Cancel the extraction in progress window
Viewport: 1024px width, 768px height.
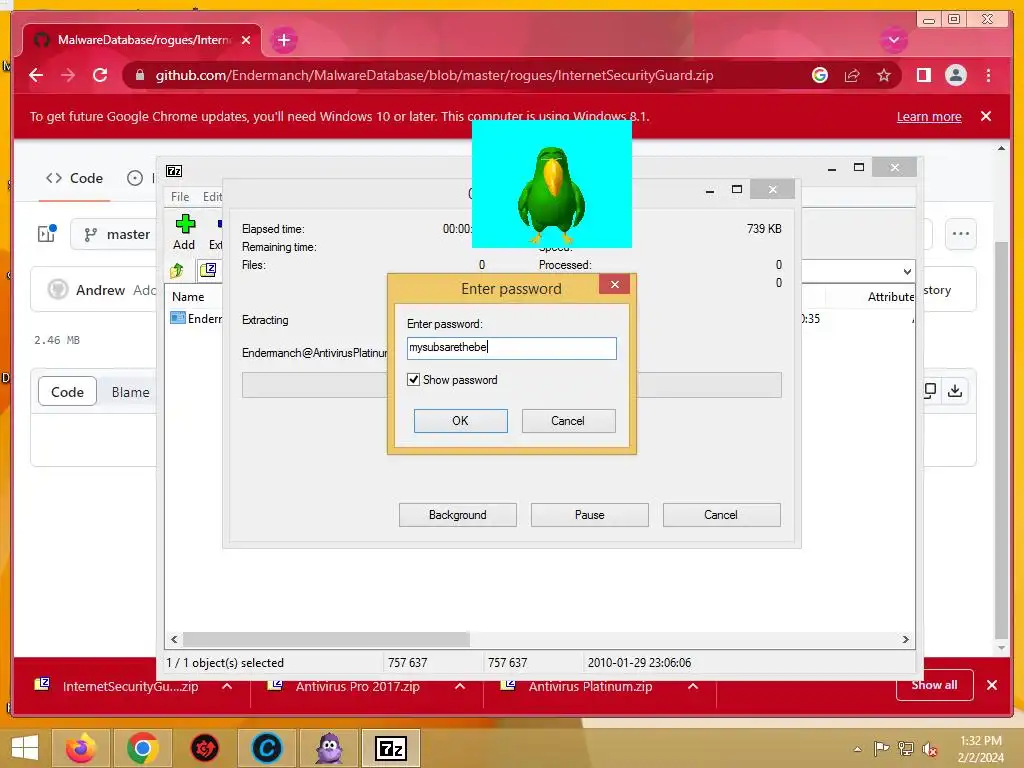pyautogui.click(x=721, y=515)
